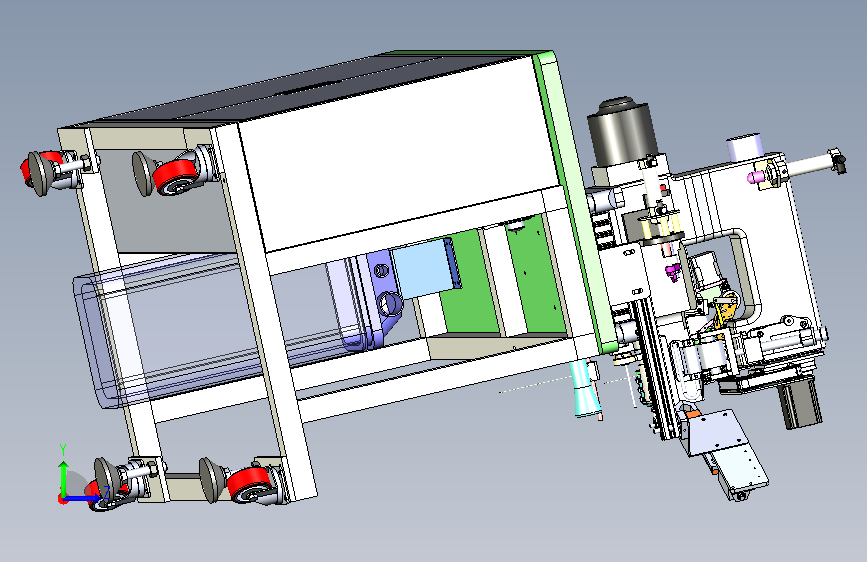Select the magenta fitting near the upper right cylinder
Image resolution: width=867 pixels, height=562 pixels.
click(x=754, y=178)
